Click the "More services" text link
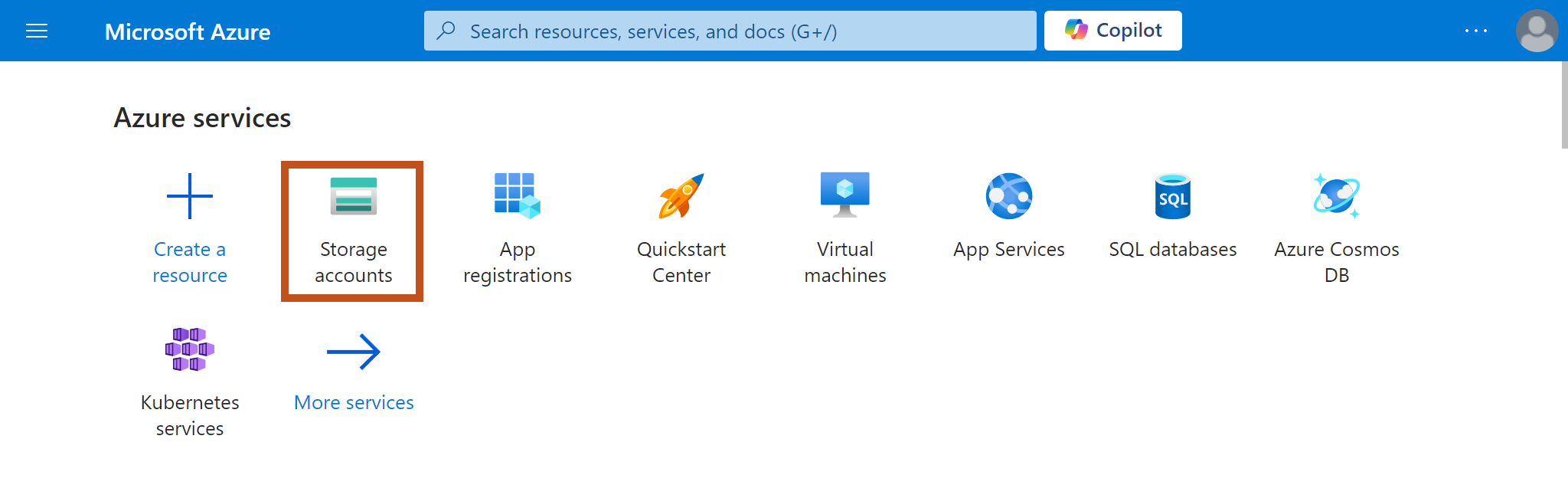Image resolution: width=1568 pixels, height=498 pixels. pos(354,403)
